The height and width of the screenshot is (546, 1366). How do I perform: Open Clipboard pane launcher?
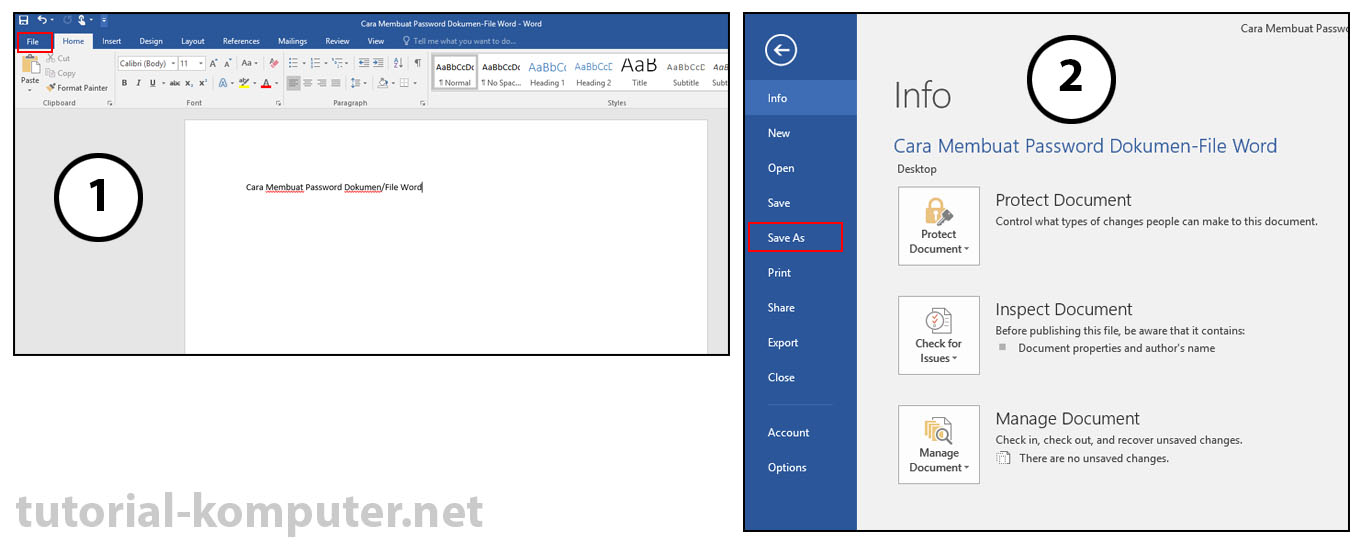tap(109, 103)
